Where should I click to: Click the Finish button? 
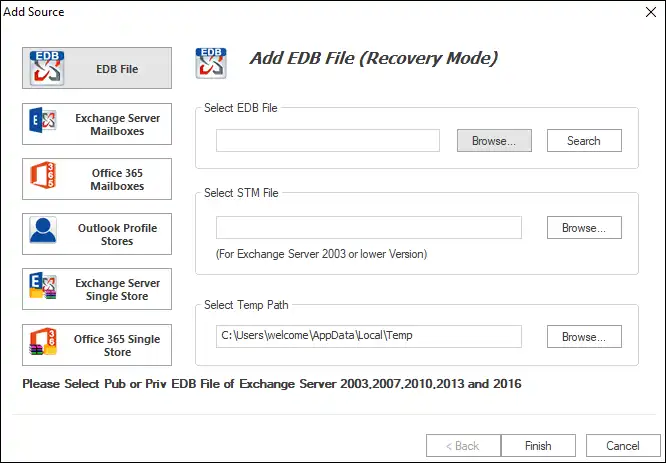coord(538,446)
